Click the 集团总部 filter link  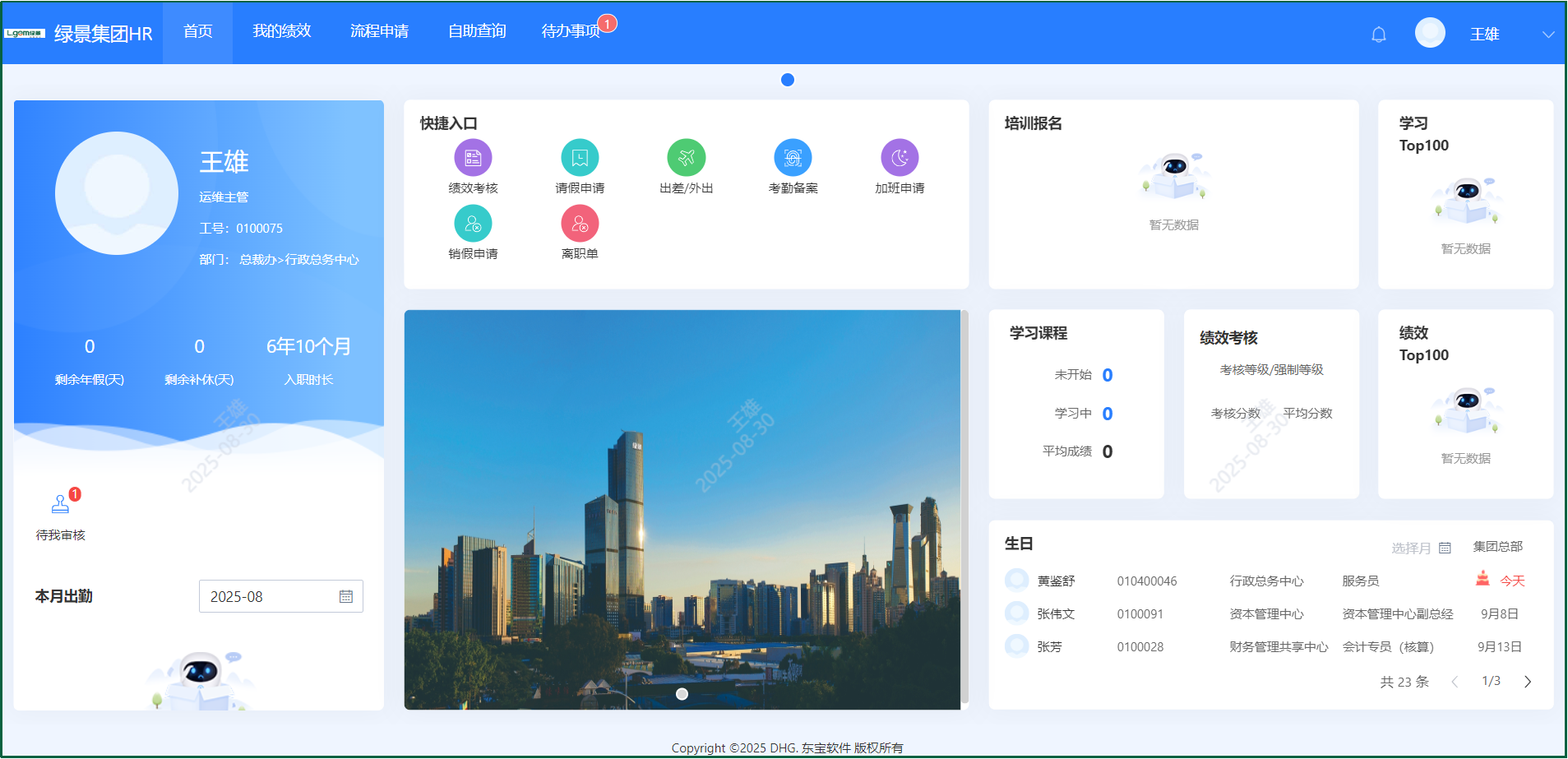pyautogui.click(x=1497, y=547)
